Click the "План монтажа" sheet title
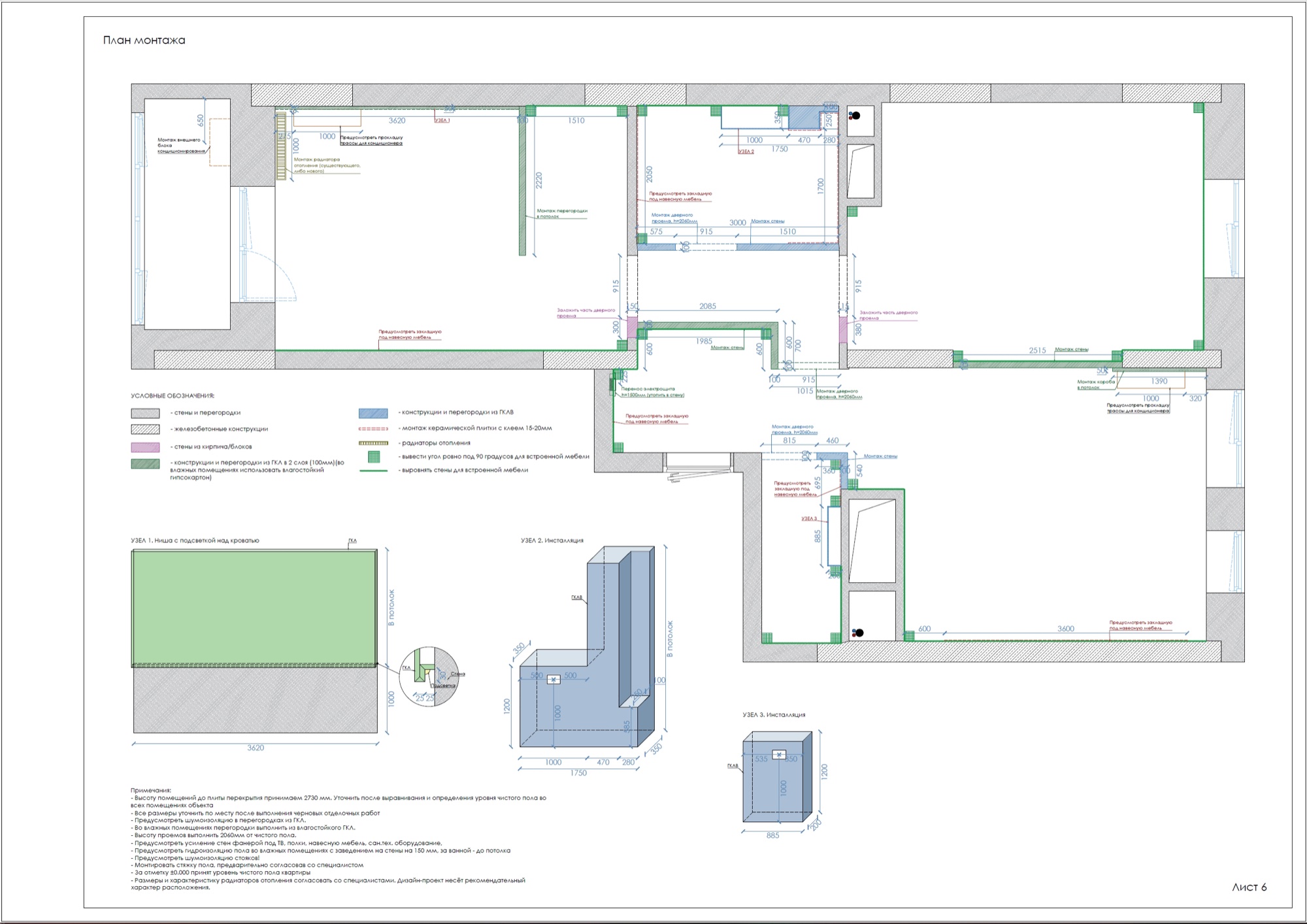This screenshot has height=924, width=1307. coord(144,41)
